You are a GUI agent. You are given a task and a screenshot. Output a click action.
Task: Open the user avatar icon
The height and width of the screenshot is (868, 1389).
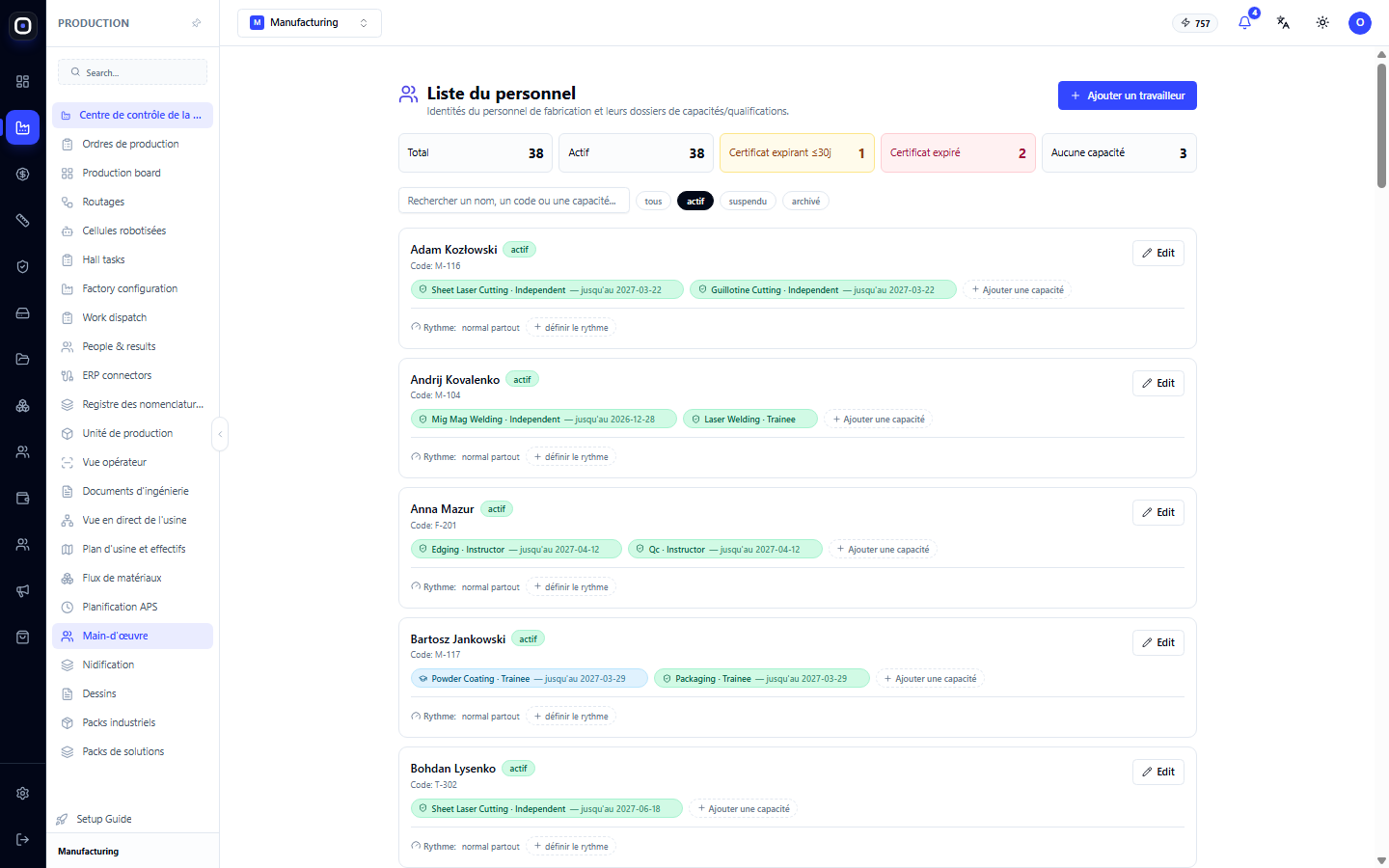[x=1360, y=22]
